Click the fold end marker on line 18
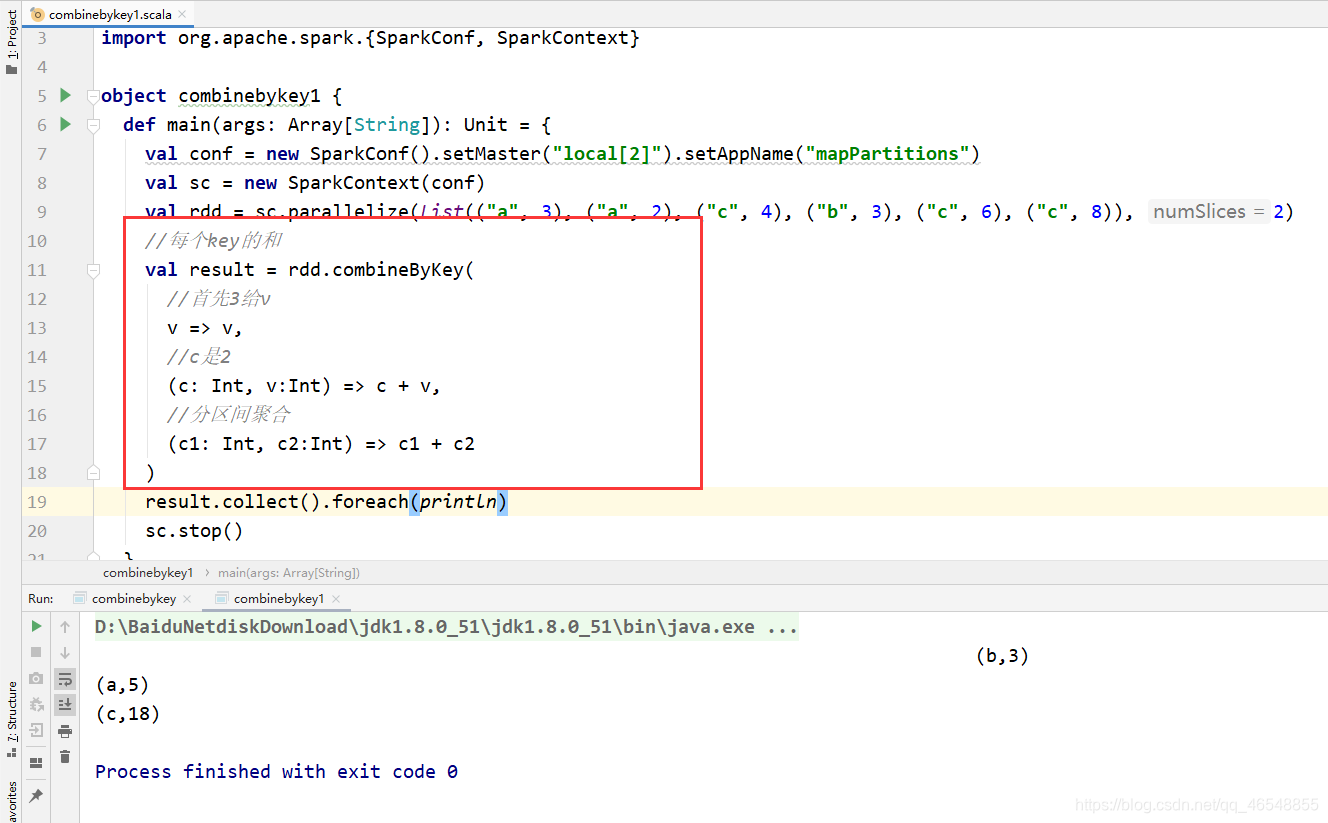 click(93, 471)
